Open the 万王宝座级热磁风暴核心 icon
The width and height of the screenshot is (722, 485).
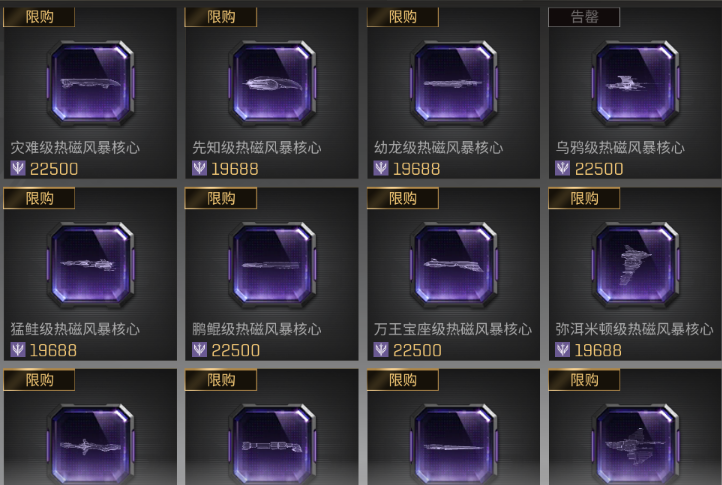tap(454, 265)
